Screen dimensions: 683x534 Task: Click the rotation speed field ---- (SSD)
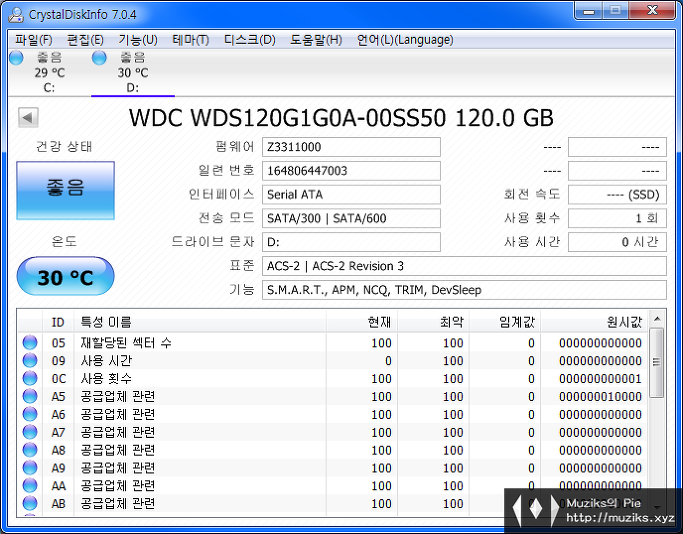(x=617, y=194)
